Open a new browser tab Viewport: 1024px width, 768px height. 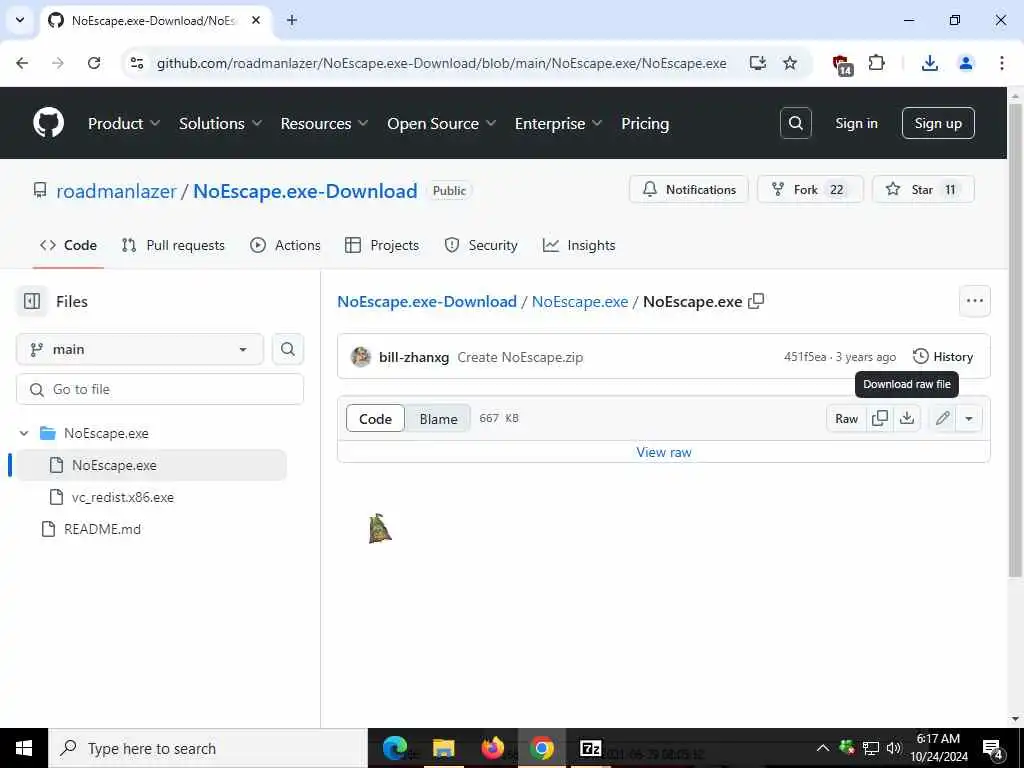tap(292, 20)
